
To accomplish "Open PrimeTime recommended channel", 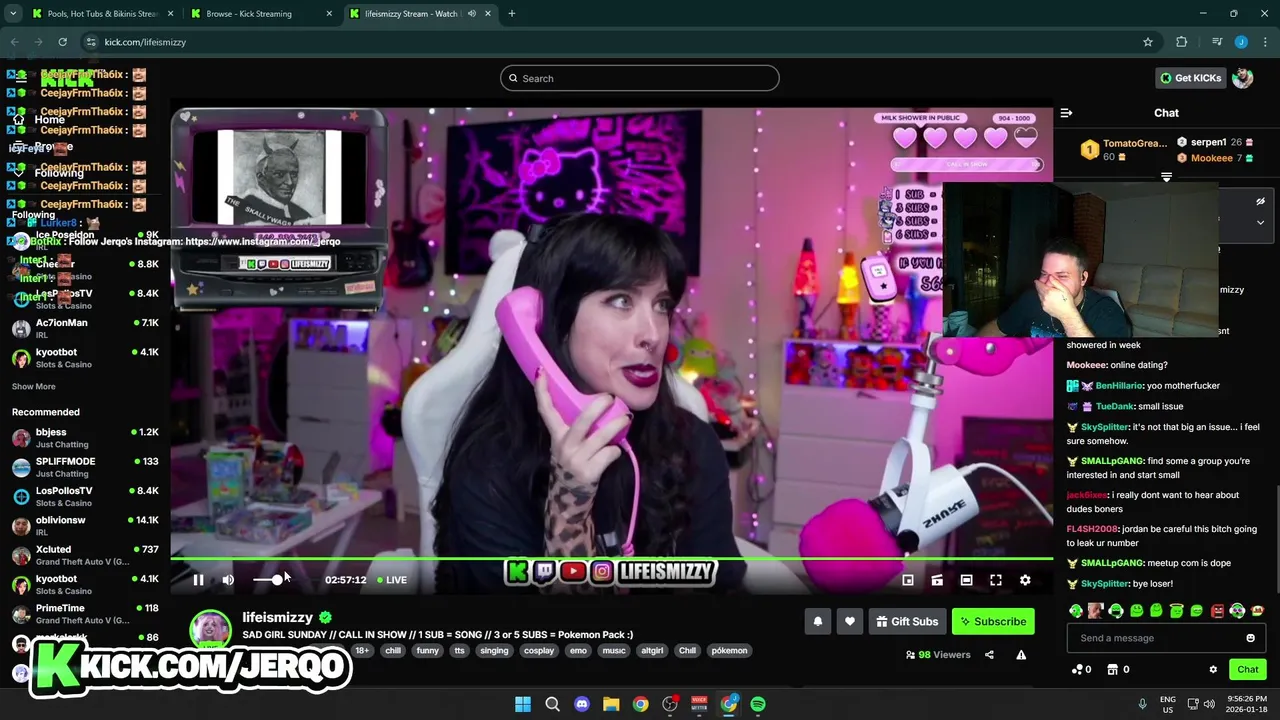I will (x=86, y=614).
